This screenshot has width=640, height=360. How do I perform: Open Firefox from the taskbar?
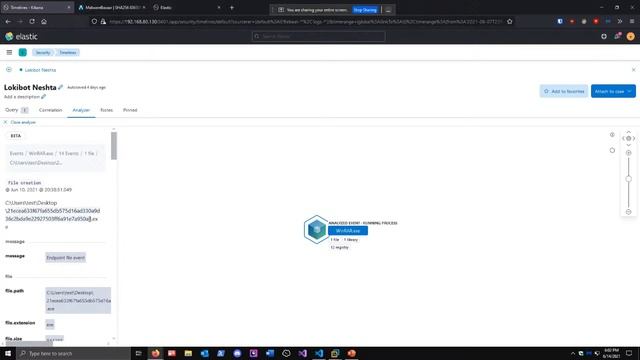coord(156,353)
